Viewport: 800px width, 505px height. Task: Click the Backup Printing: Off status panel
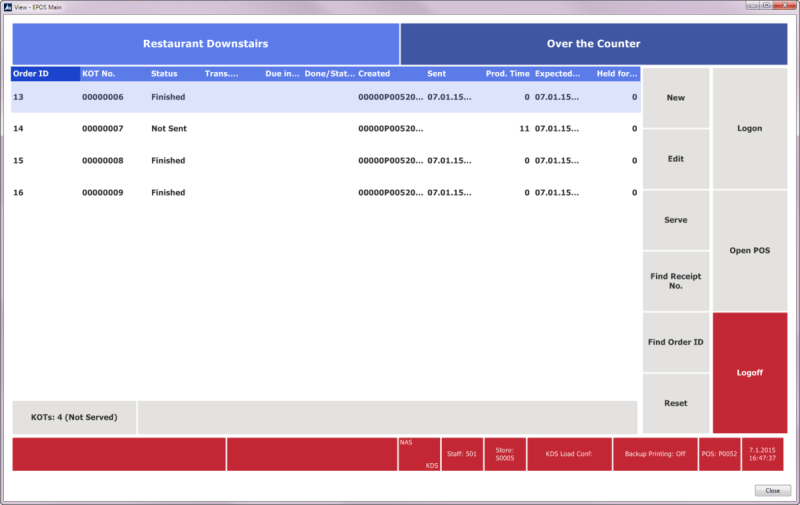[654, 454]
